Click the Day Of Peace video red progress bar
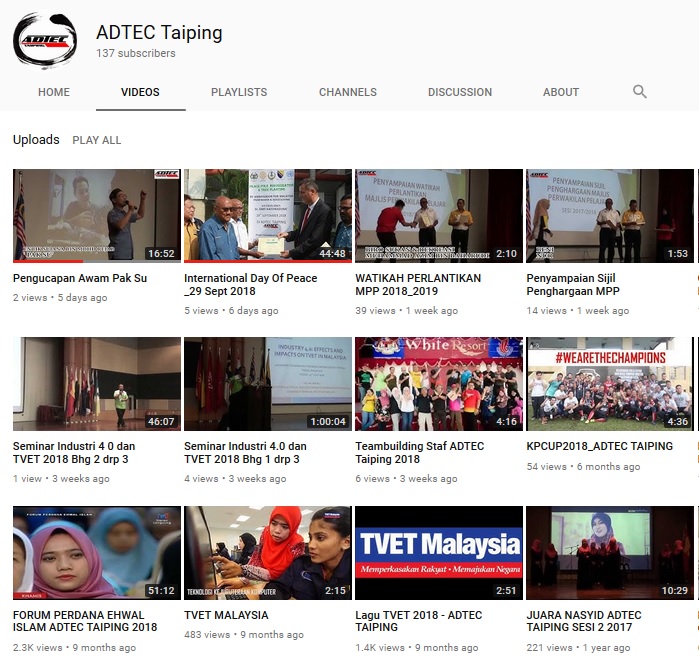699x657 pixels. pyautogui.click(x=268, y=261)
